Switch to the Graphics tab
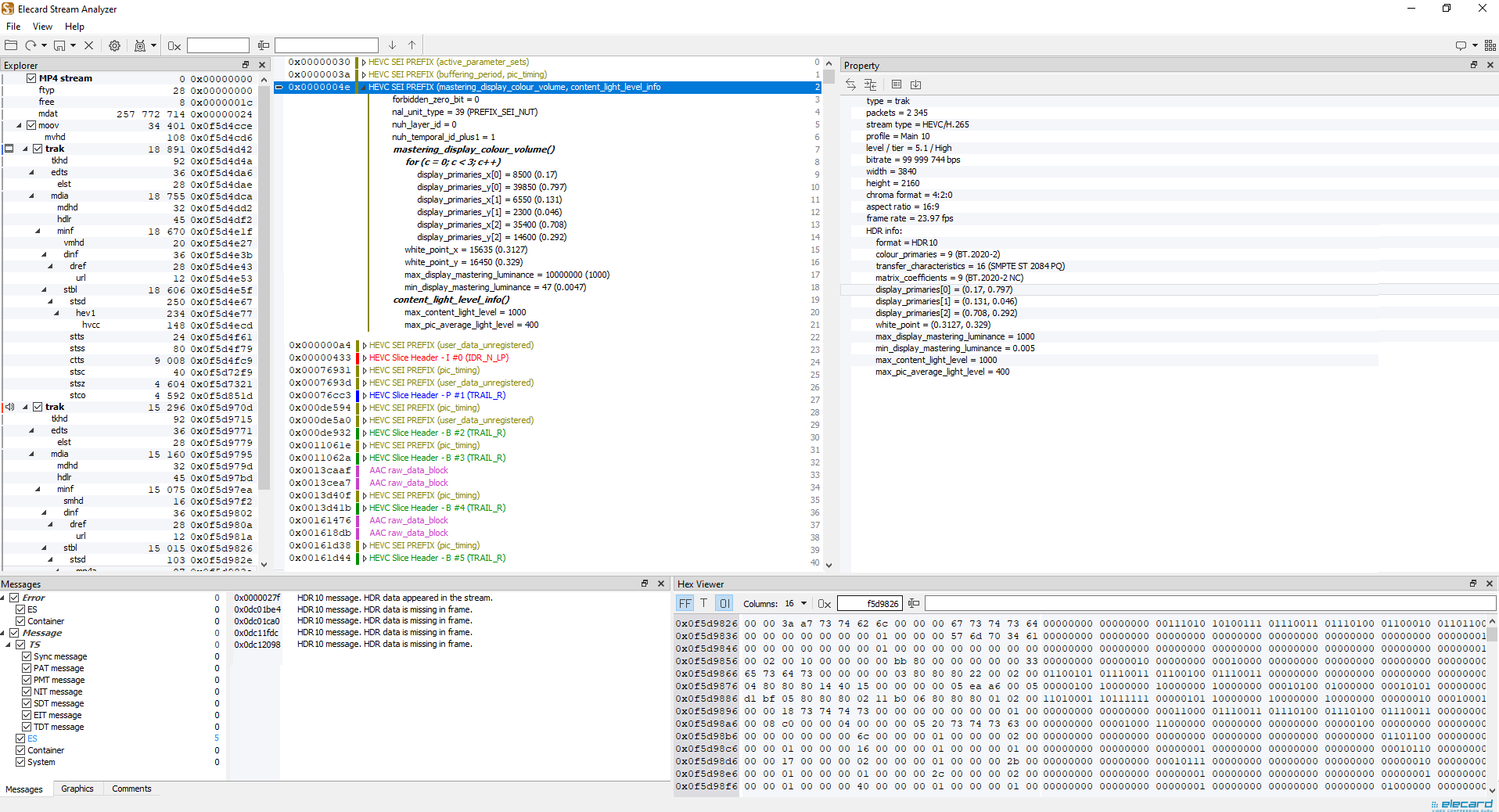 77,789
